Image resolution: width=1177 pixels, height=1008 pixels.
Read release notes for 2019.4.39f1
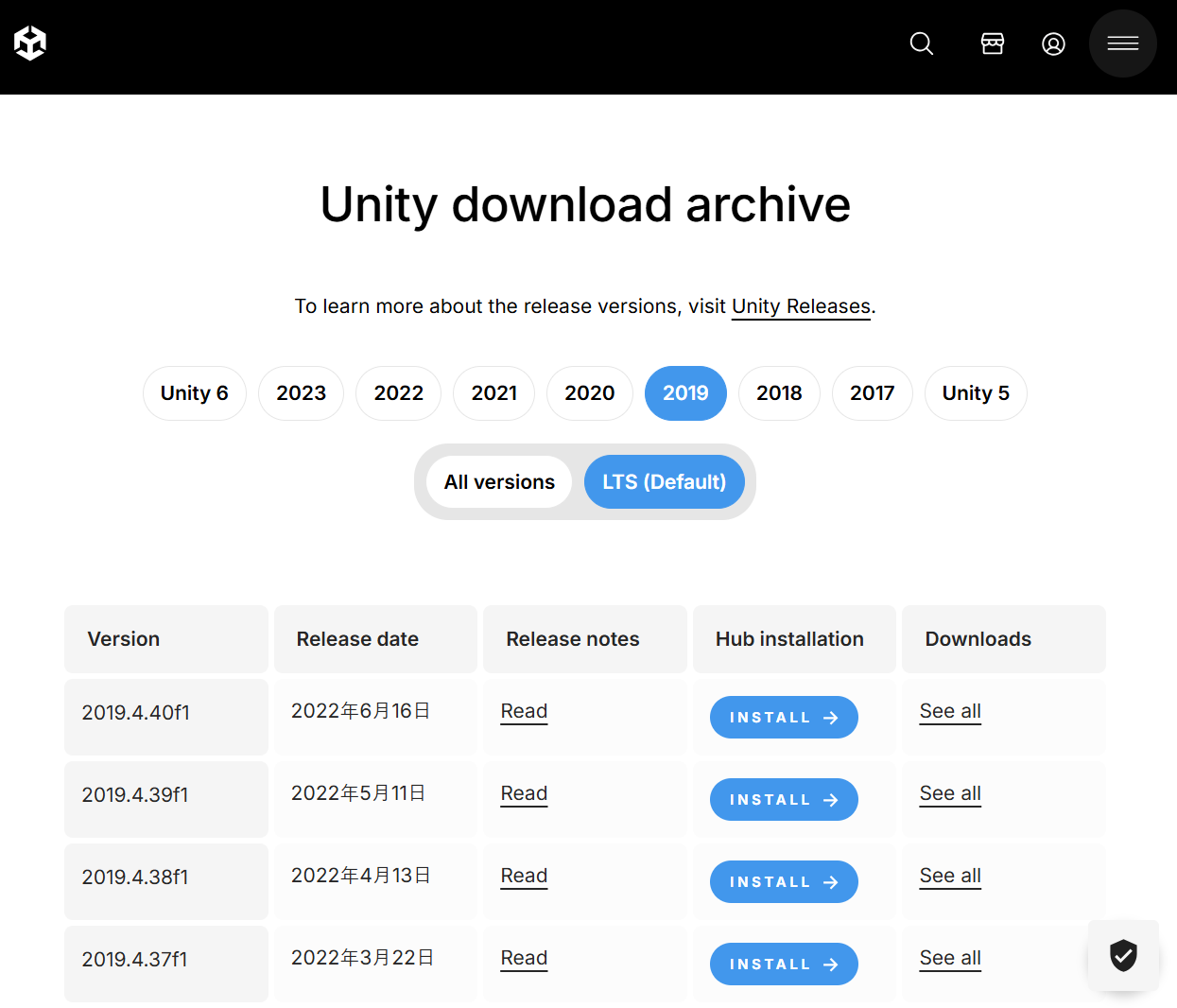click(524, 793)
